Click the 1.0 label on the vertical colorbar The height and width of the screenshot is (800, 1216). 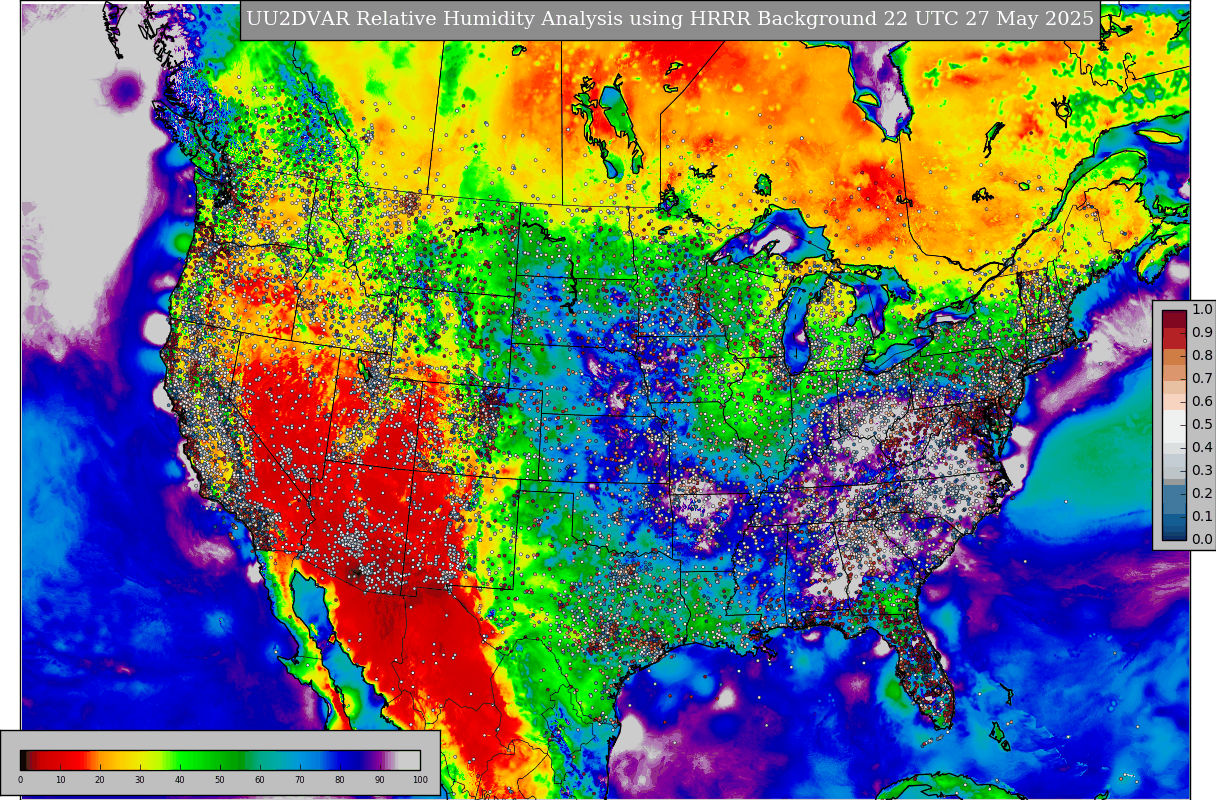[x=1202, y=310]
